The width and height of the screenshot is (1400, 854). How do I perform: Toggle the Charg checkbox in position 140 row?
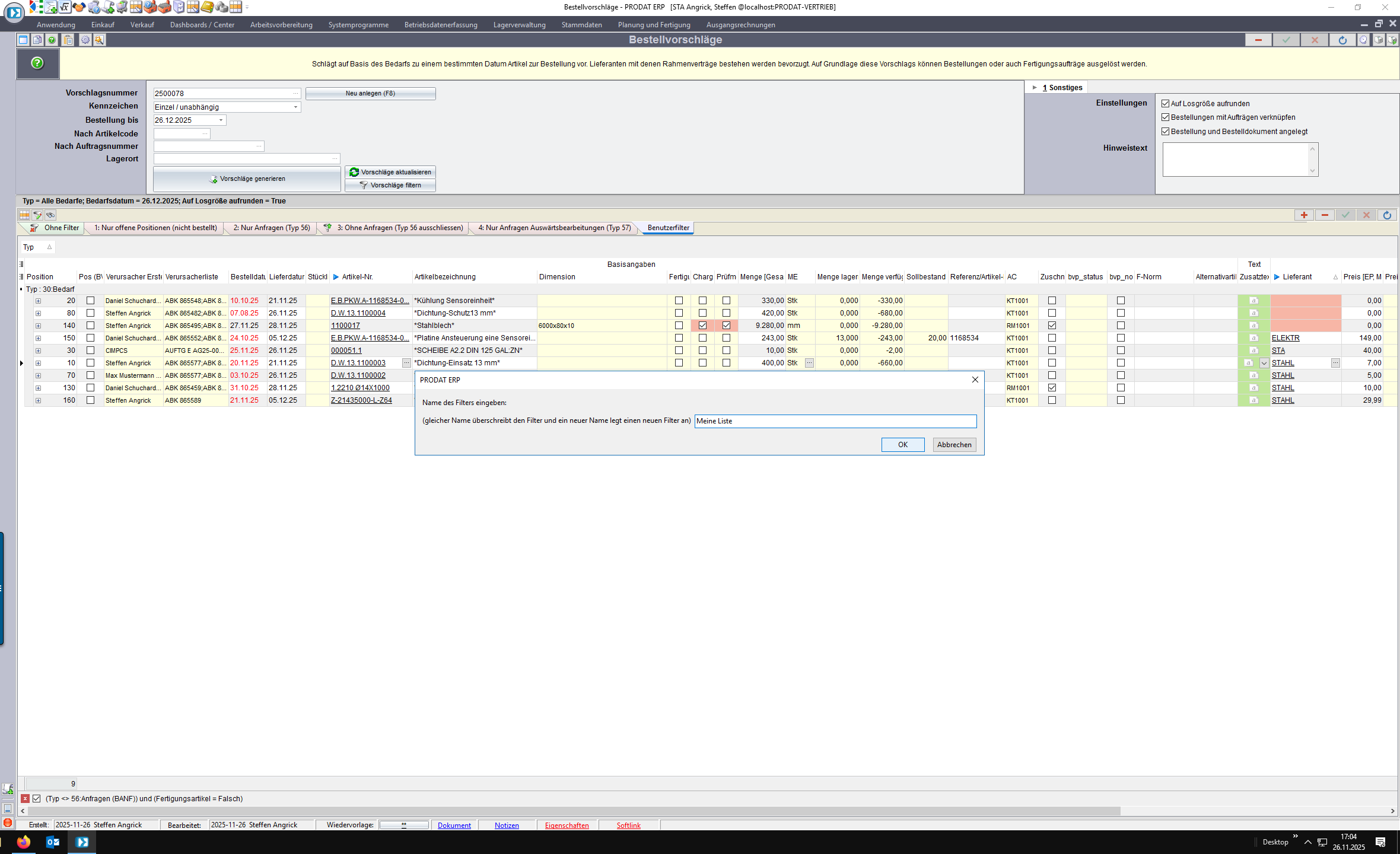[702, 326]
